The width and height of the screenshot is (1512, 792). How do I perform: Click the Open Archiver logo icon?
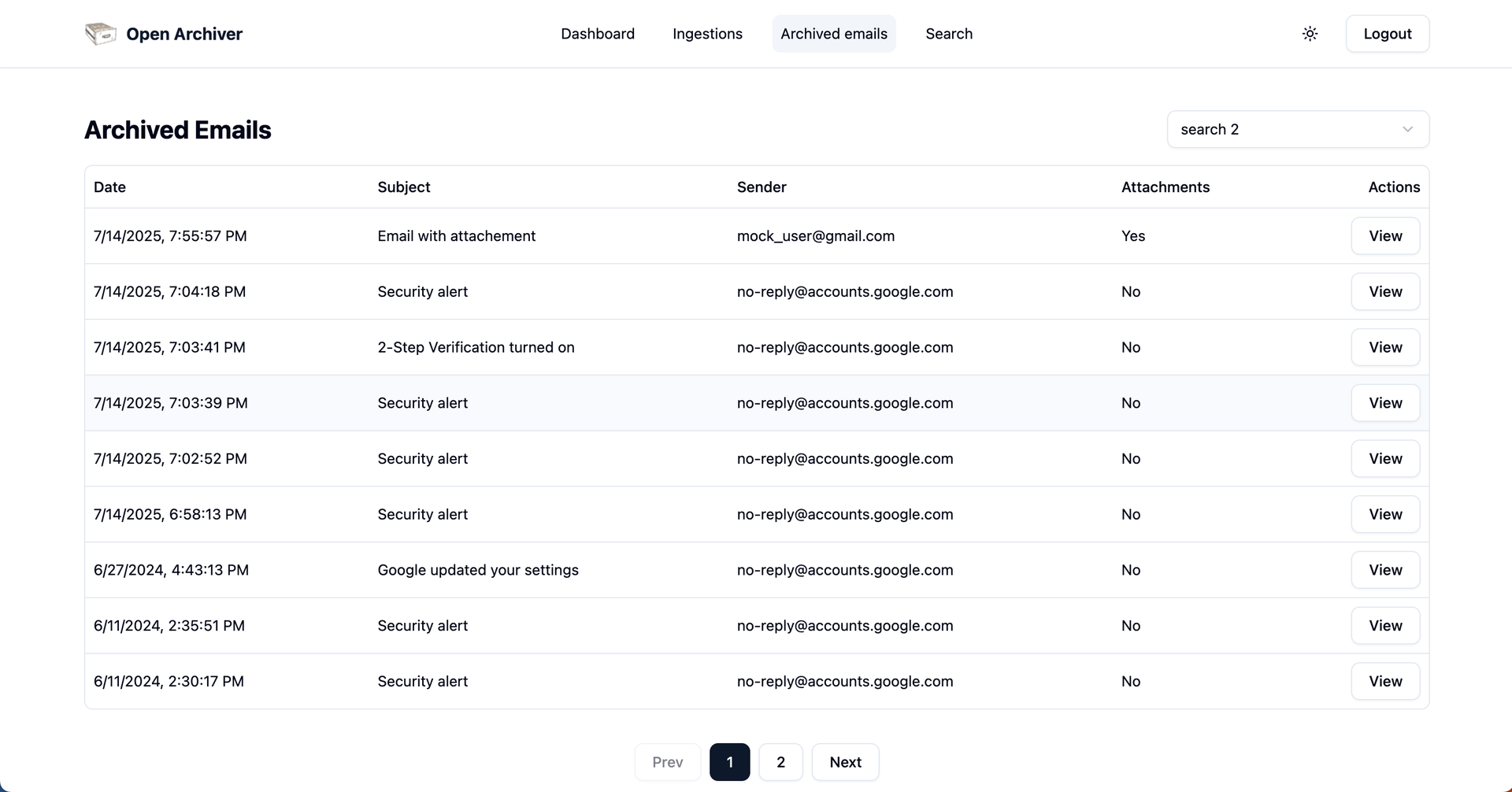(101, 34)
